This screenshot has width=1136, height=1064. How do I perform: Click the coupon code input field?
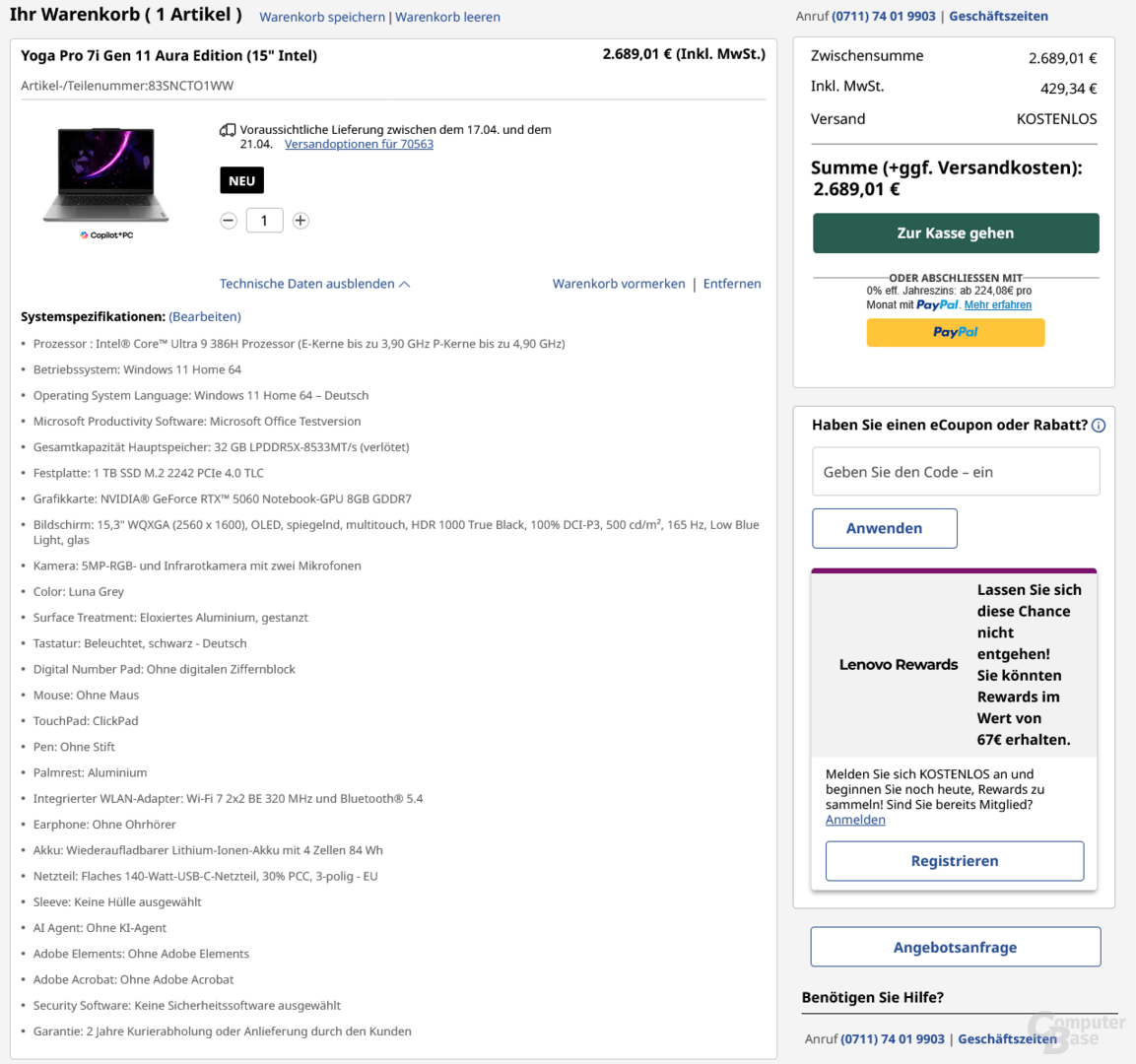tap(955, 471)
